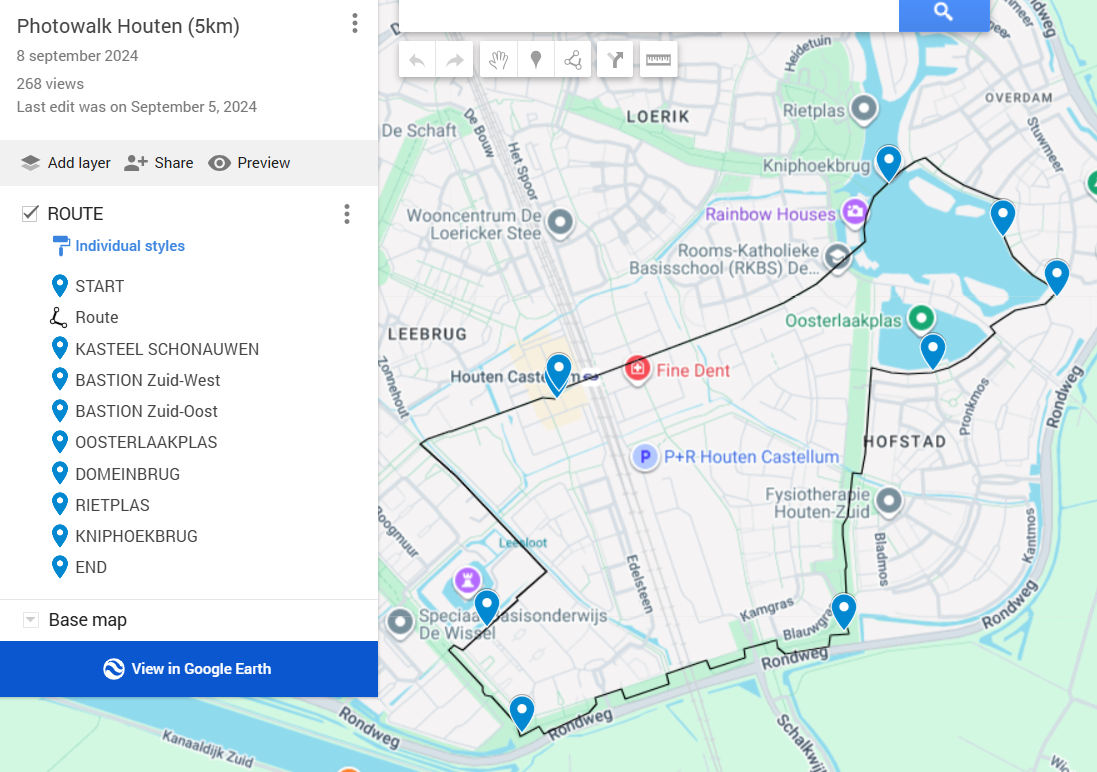
Task: Open ROUTE layer three-dot options menu
Action: click(346, 214)
